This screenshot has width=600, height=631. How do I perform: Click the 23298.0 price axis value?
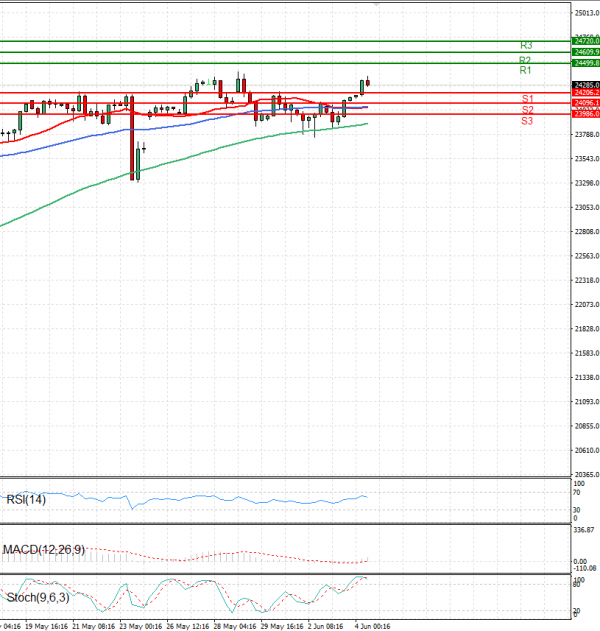(x=587, y=183)
